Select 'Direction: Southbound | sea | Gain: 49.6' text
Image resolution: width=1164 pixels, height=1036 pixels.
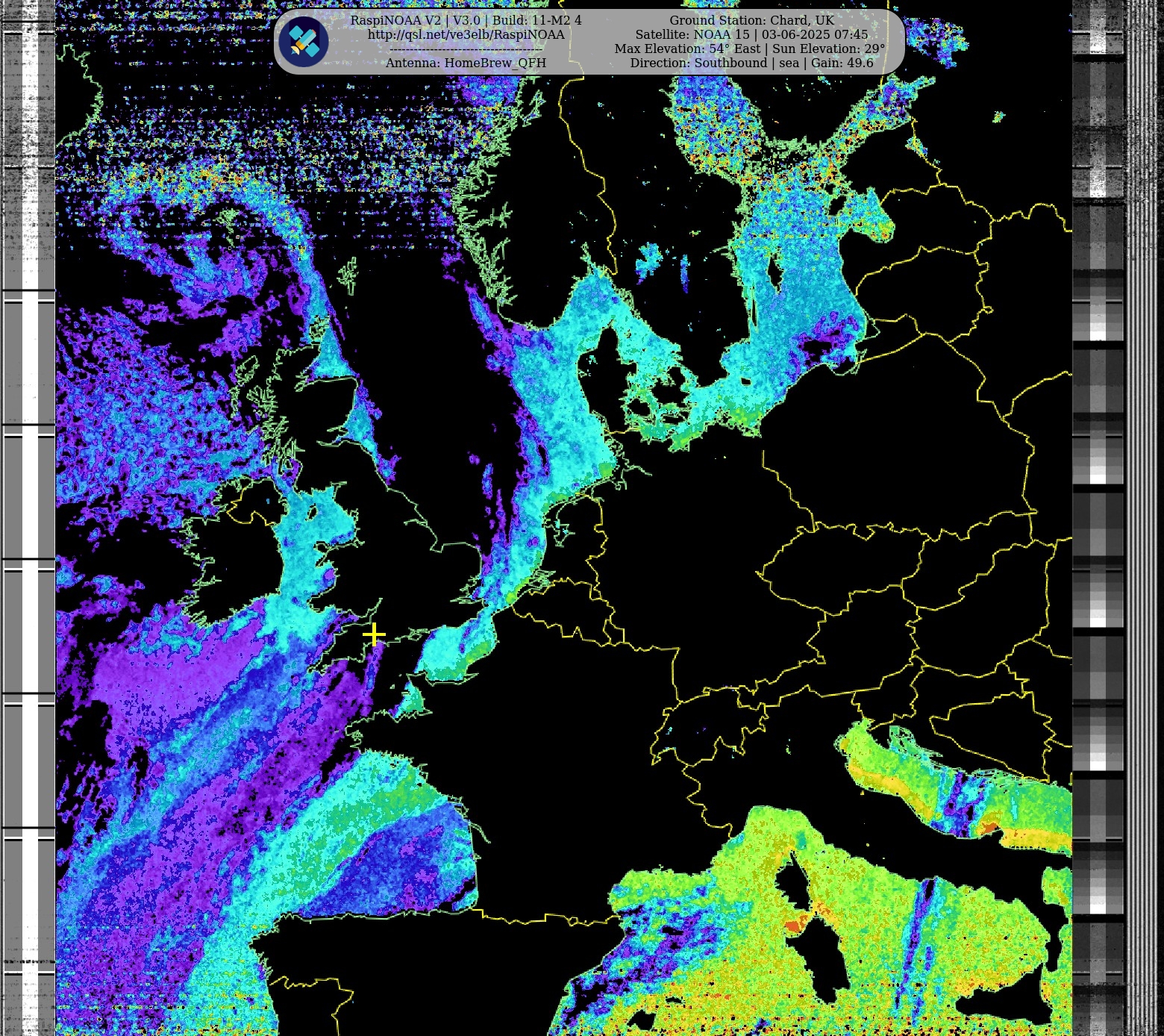pos(751,63)
